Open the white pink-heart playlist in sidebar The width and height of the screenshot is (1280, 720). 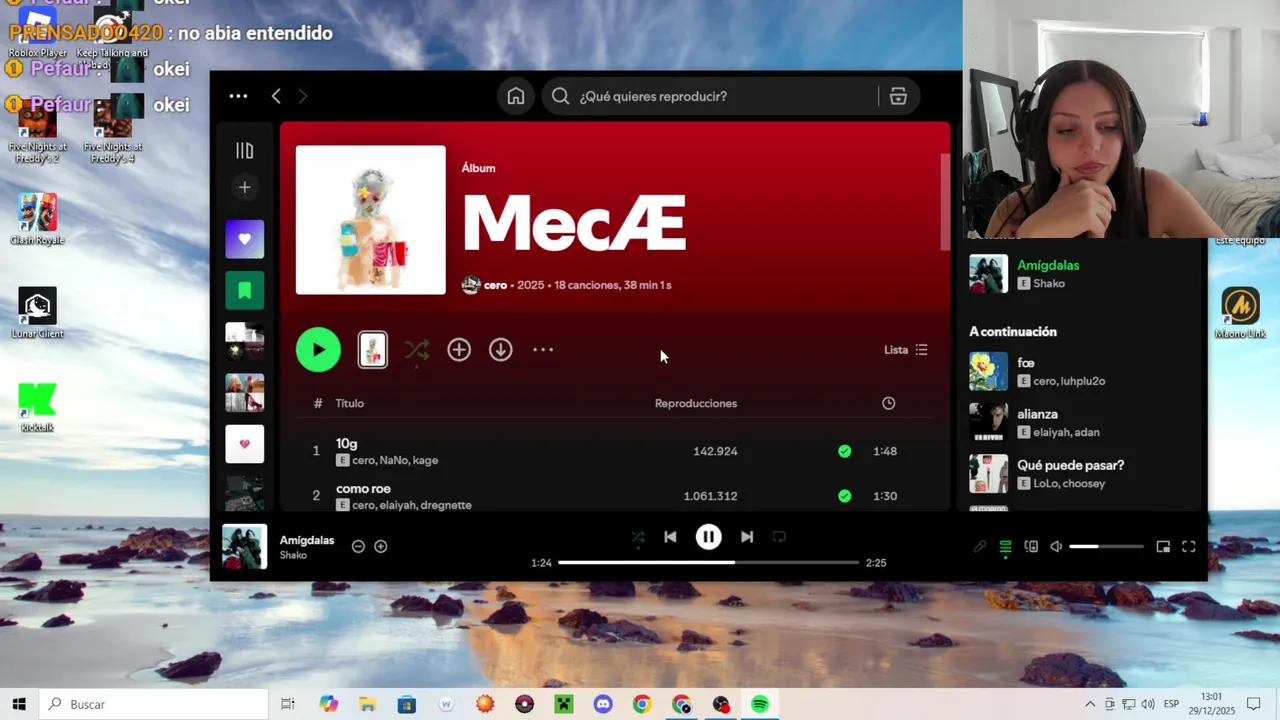point(244,444)
